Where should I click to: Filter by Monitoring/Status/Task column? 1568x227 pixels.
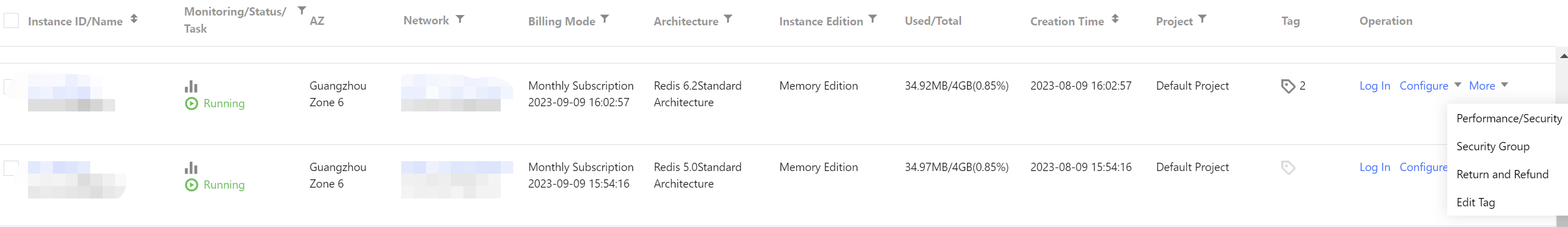[302, 10]
